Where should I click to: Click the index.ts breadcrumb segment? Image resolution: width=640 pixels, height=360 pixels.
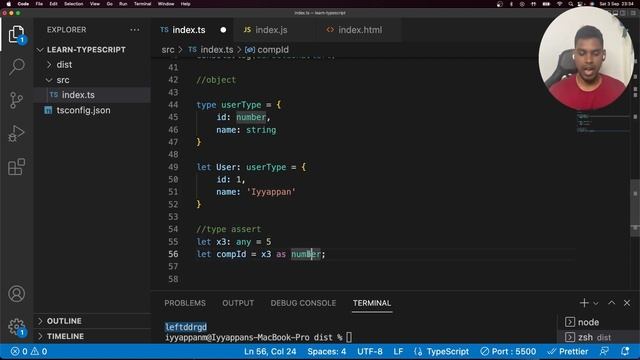tap(211, 50)
